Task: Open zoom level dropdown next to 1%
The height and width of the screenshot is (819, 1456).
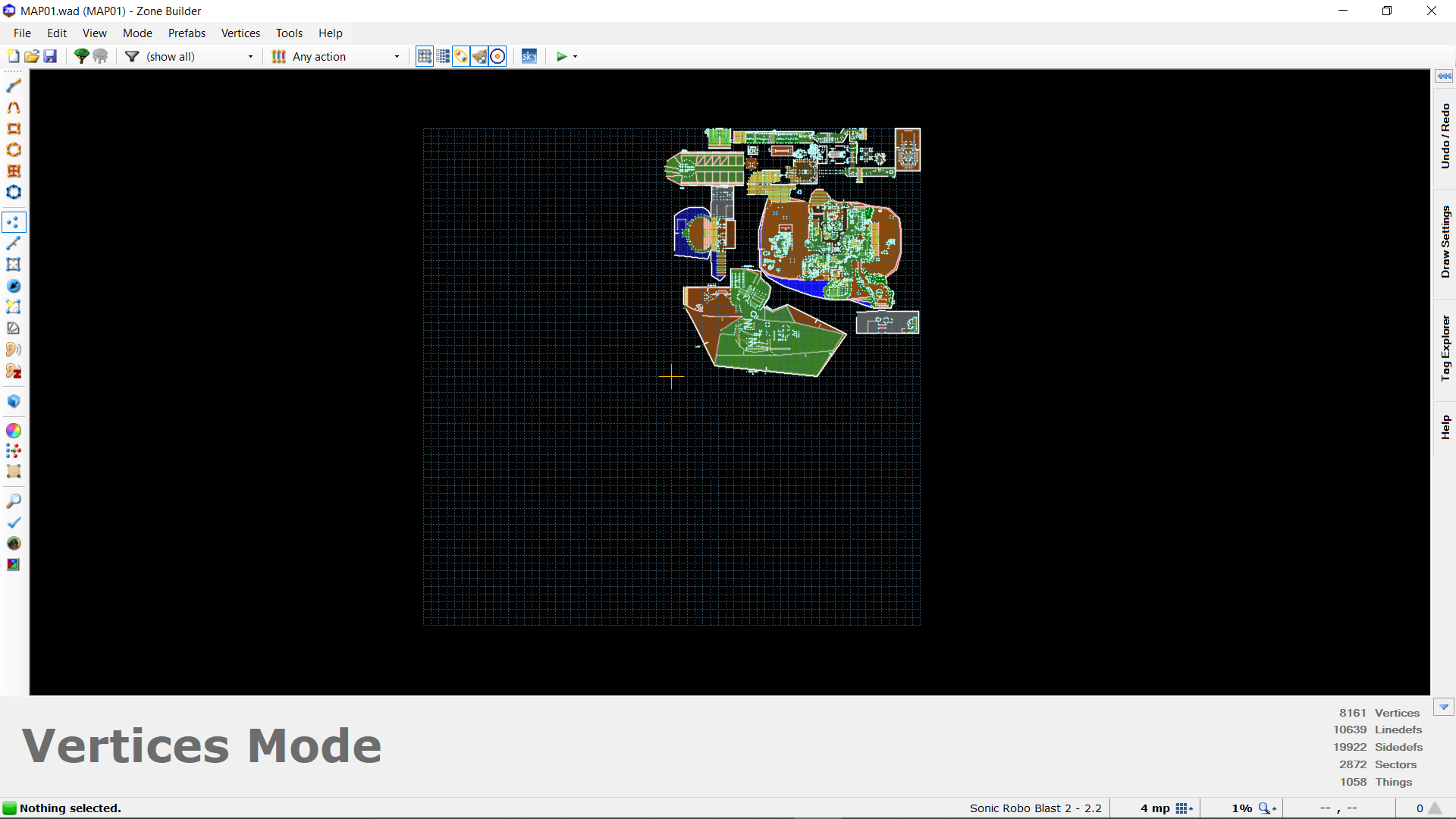Action: click(1267, 808)
